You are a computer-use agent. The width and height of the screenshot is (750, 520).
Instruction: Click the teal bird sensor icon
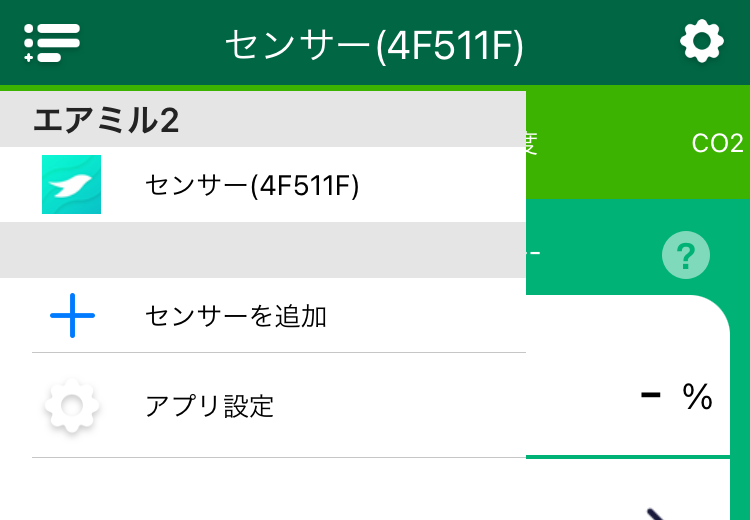click(x=71, y=184)
